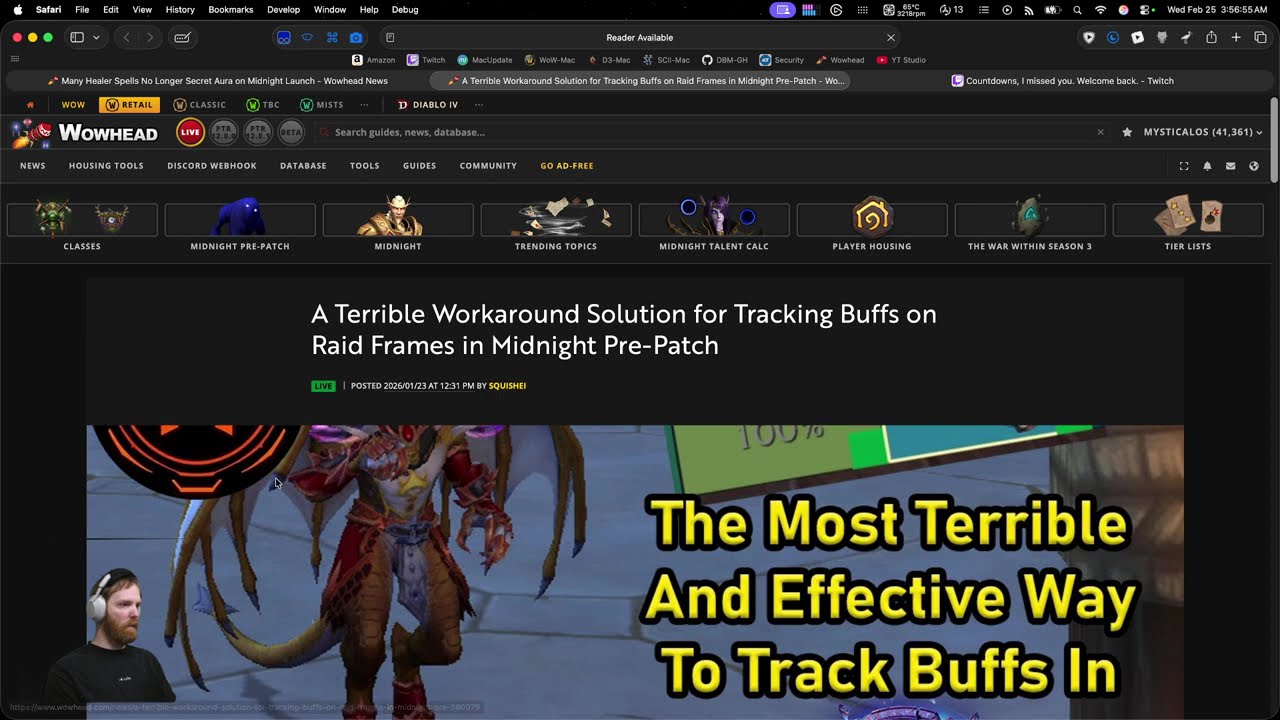Open the Share button in Safari toolbar
Viewport: 1280px width, 720px height.
tap(1211, 37)
